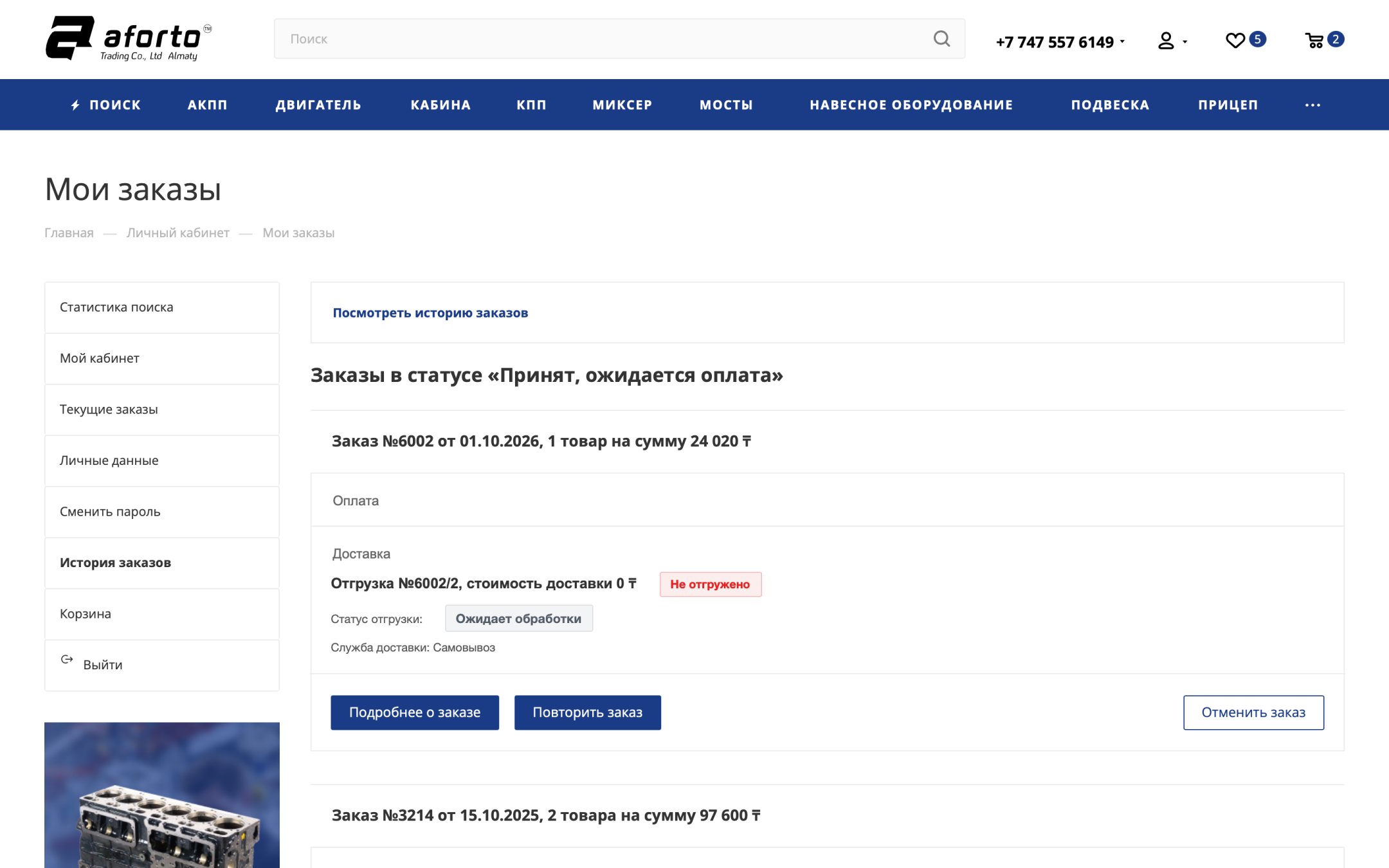Click the phone number +7 747 557 6149
Image resolution: width=1389 pixels, height=868 pixels.
[x=1055, y=42]
